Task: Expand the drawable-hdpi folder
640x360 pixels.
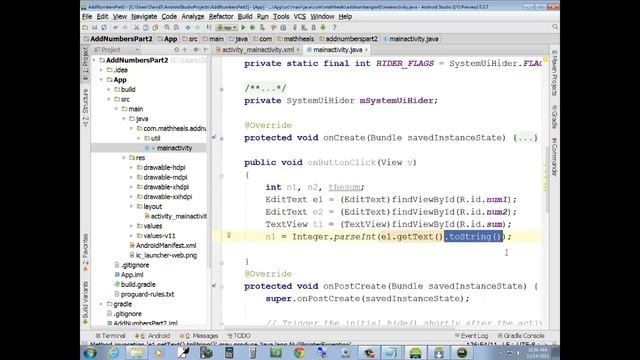Action: point(131,167)
